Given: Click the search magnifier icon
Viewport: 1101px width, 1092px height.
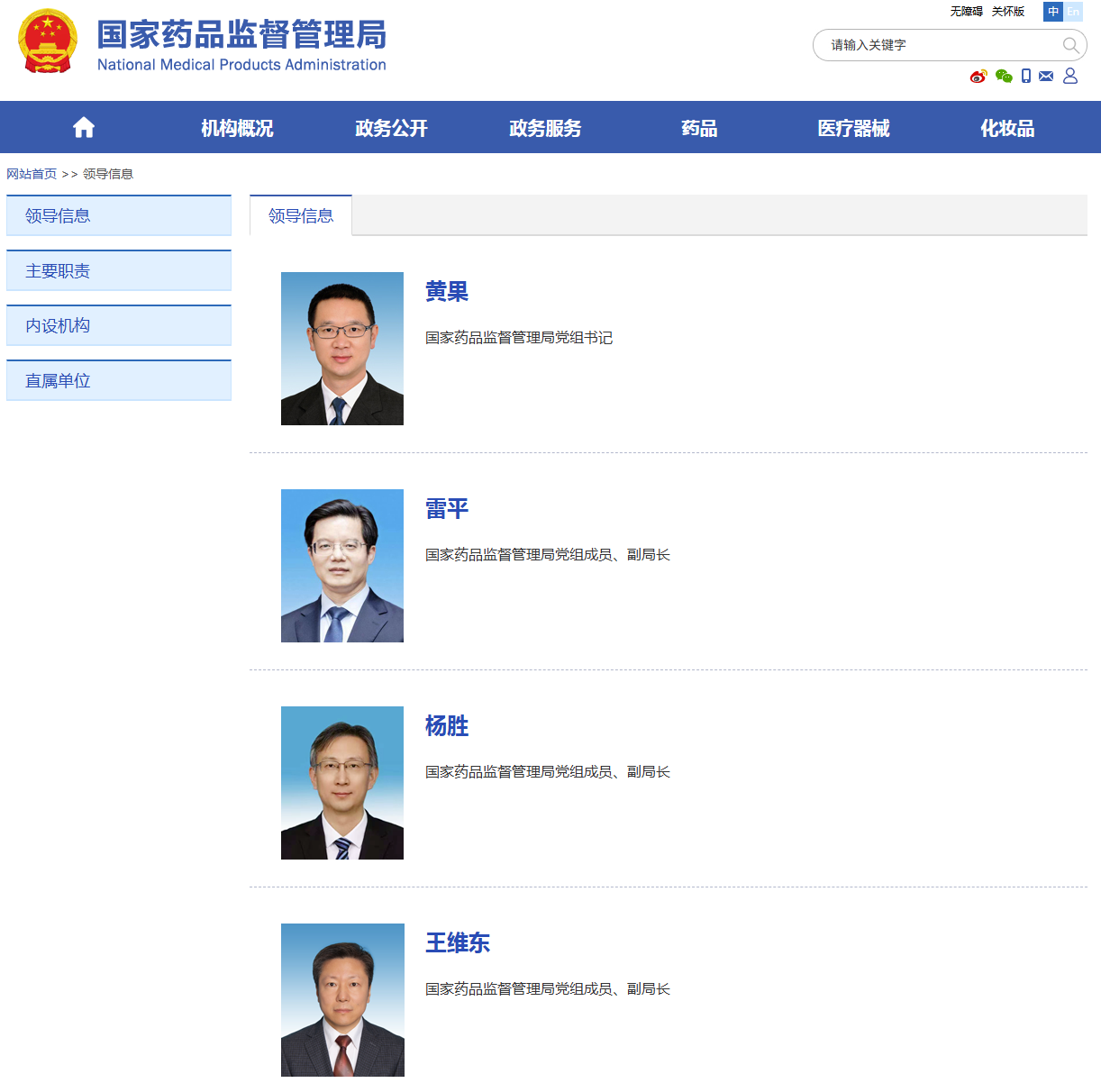Looking at the screenshot, I should point(1070,45).
